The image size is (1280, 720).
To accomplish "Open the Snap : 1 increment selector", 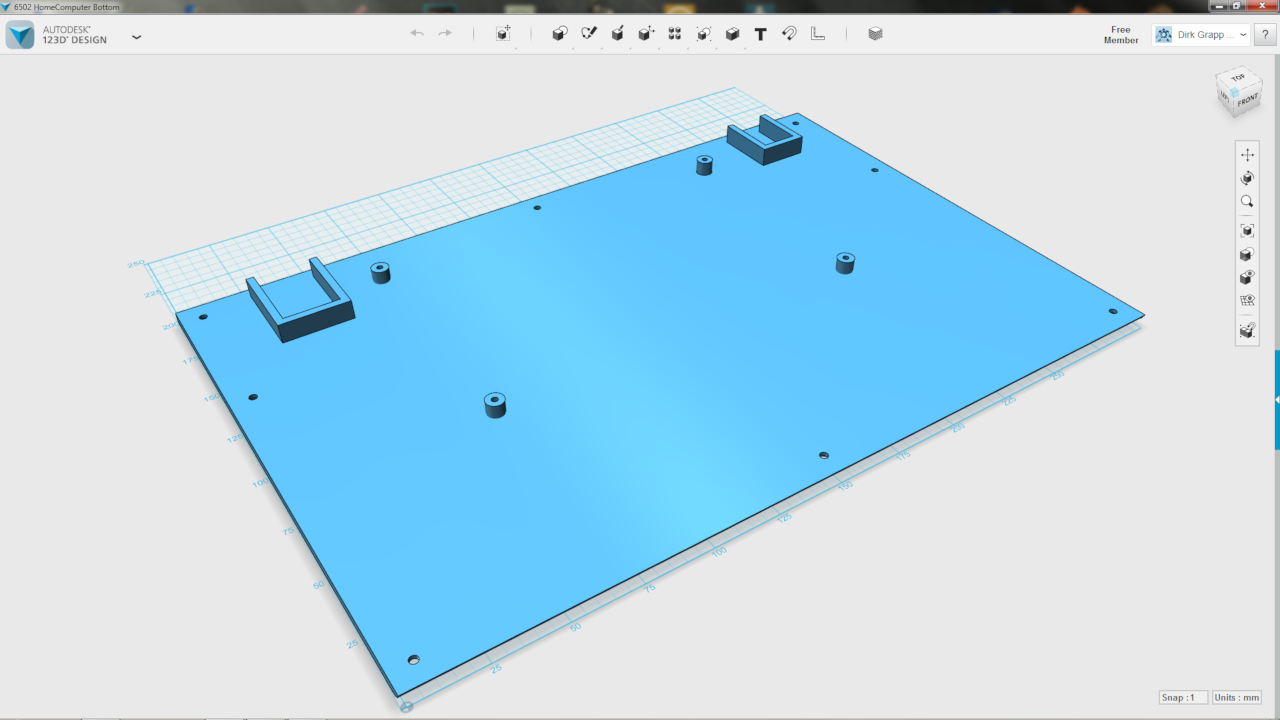I will pyautogui.click(x=1183, y=697).
